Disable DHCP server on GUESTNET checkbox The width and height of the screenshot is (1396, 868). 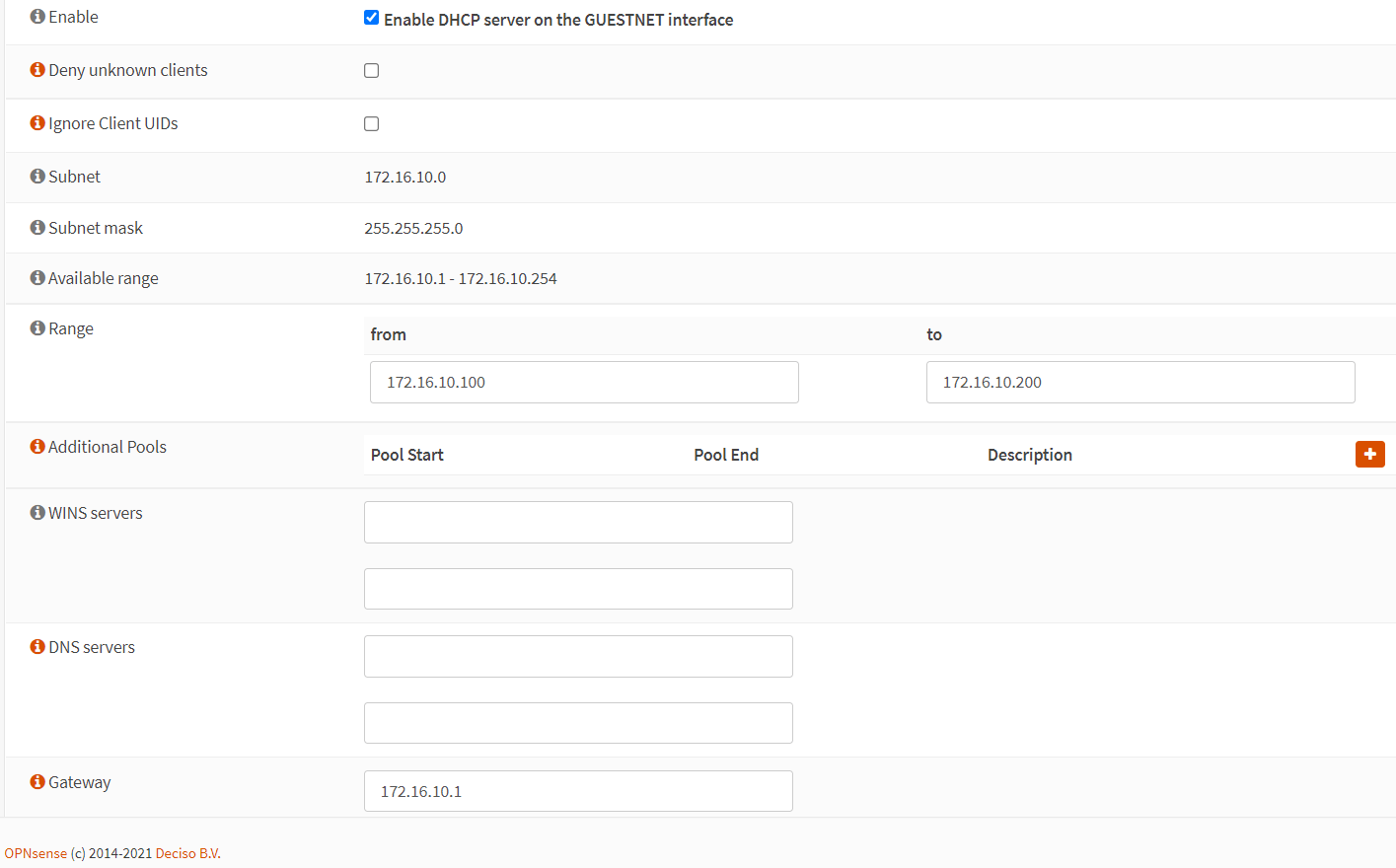(371, 18)
